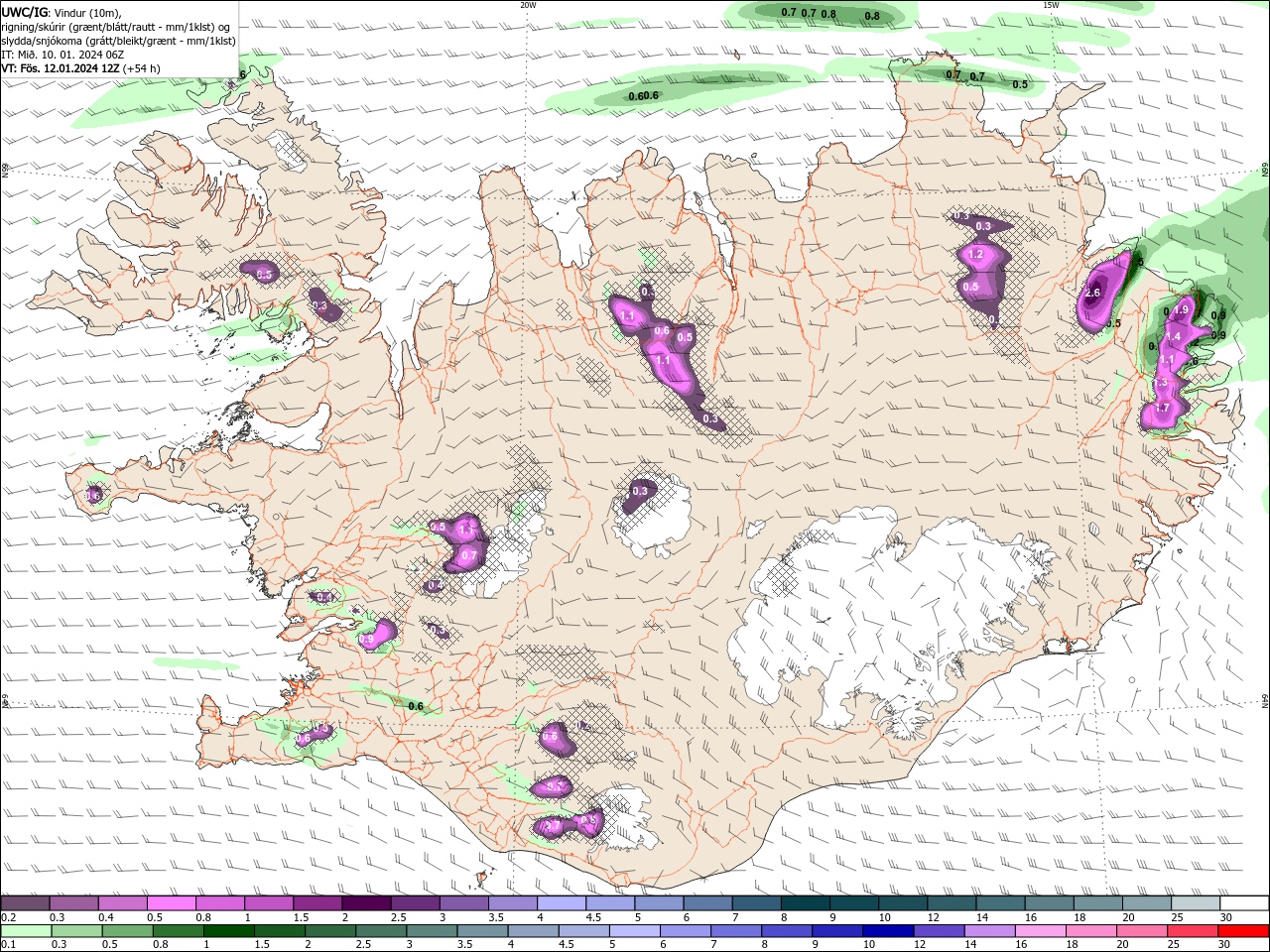Click the '0.60.6' rain value over the northern sea
Viewport: 1270px width, 952px height.
click(x=643, y=96)
